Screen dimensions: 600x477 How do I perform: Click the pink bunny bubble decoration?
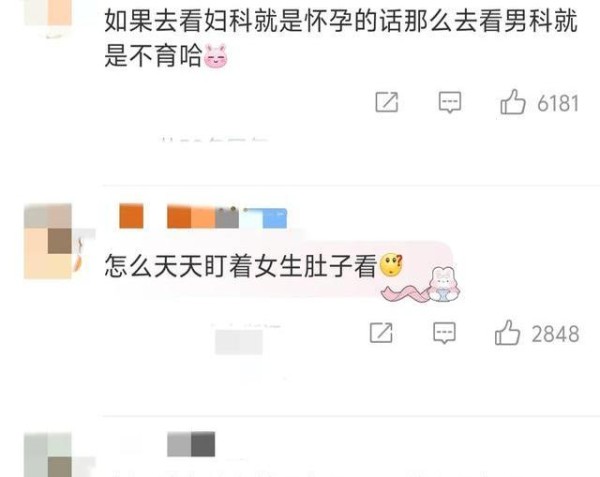click(x=421, y=285)
